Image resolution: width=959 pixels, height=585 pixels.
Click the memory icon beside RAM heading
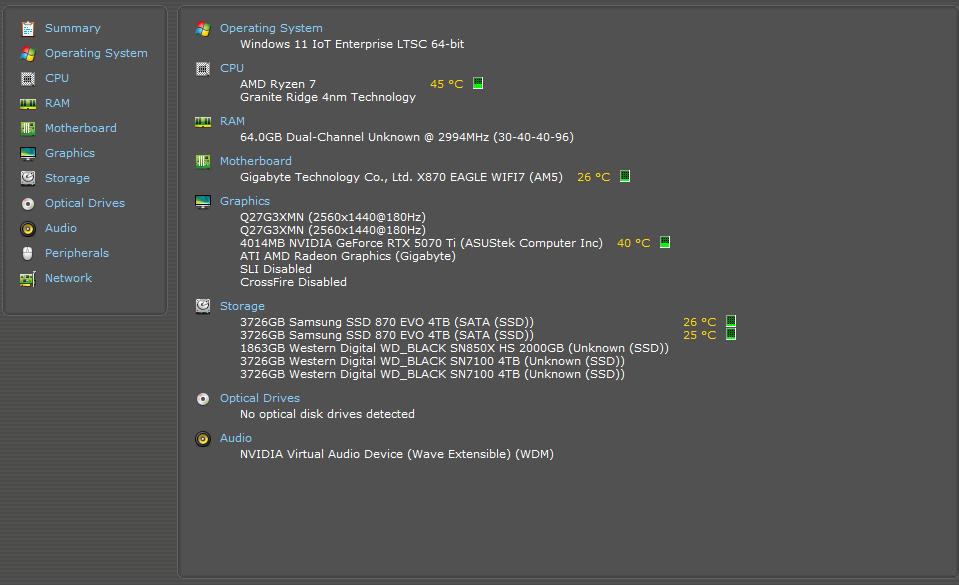click(x=203, y=122)
